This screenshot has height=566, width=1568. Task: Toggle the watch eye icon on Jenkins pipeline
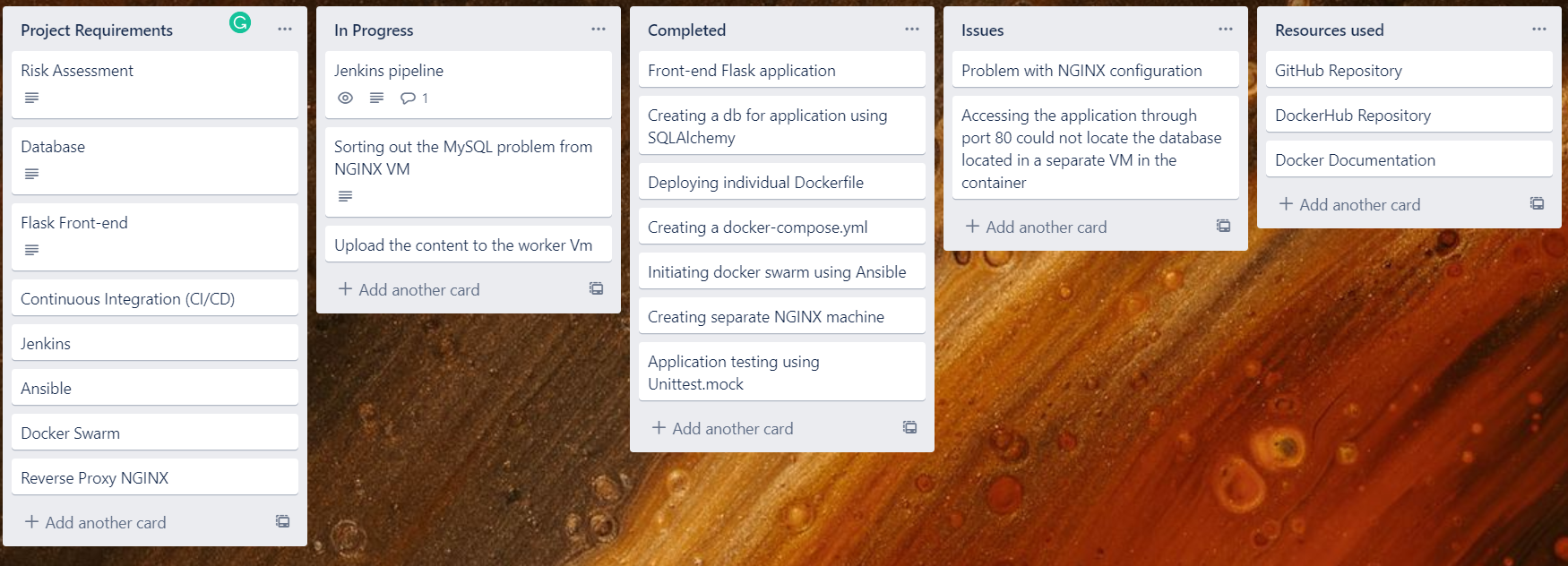[345, 98]
